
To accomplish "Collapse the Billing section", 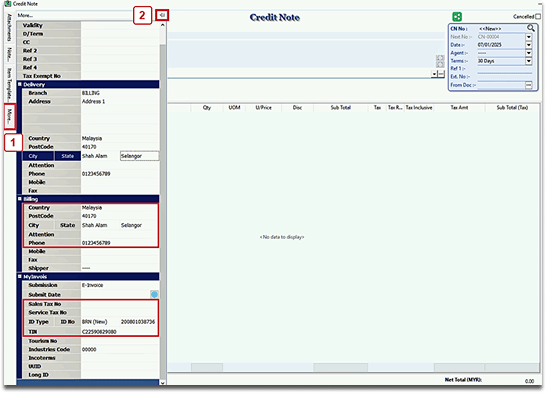I will tap(20, 199).
